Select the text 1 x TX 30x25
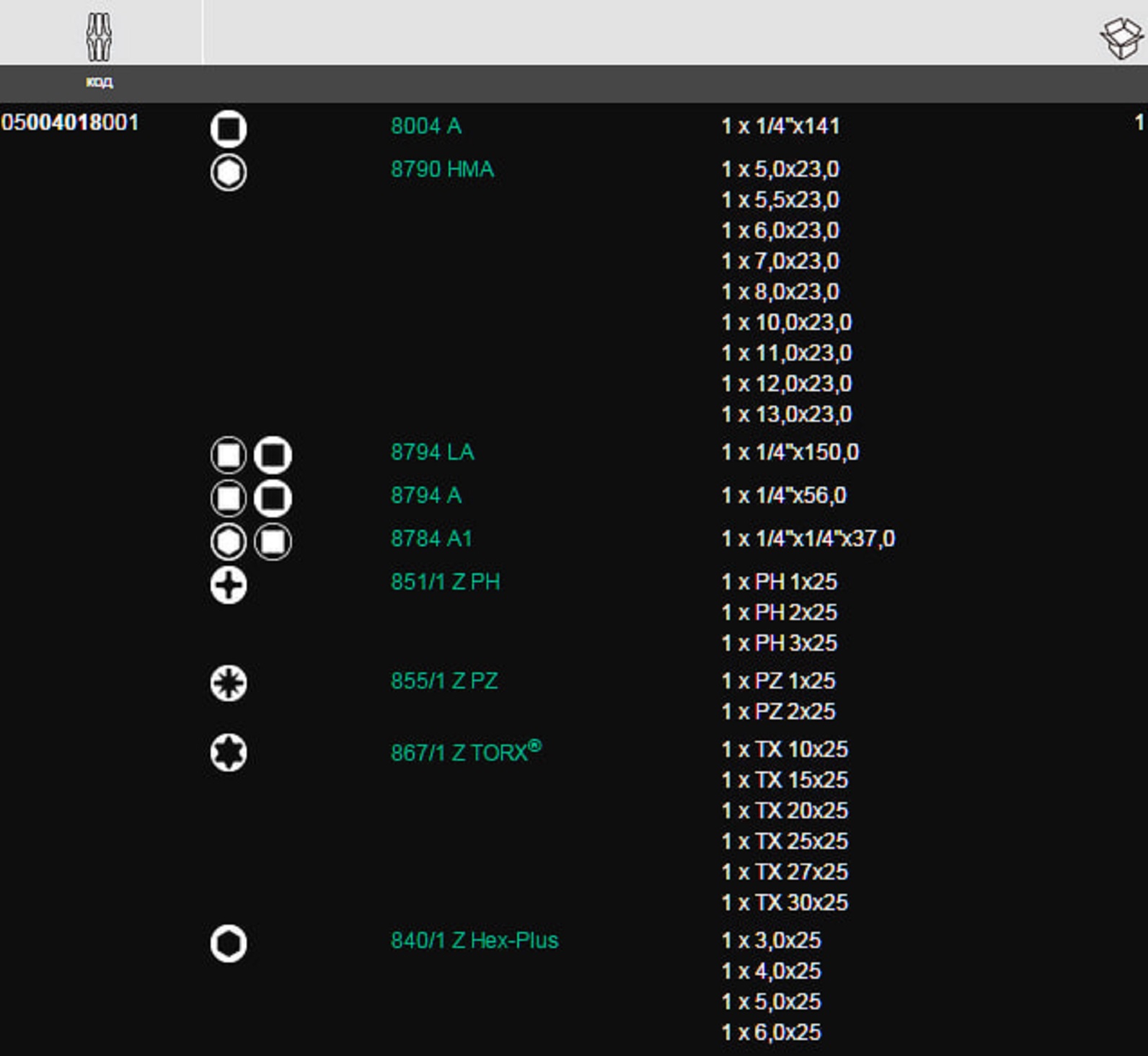The width and height of the screenshot is (1148, 1056). coord(785,902)
